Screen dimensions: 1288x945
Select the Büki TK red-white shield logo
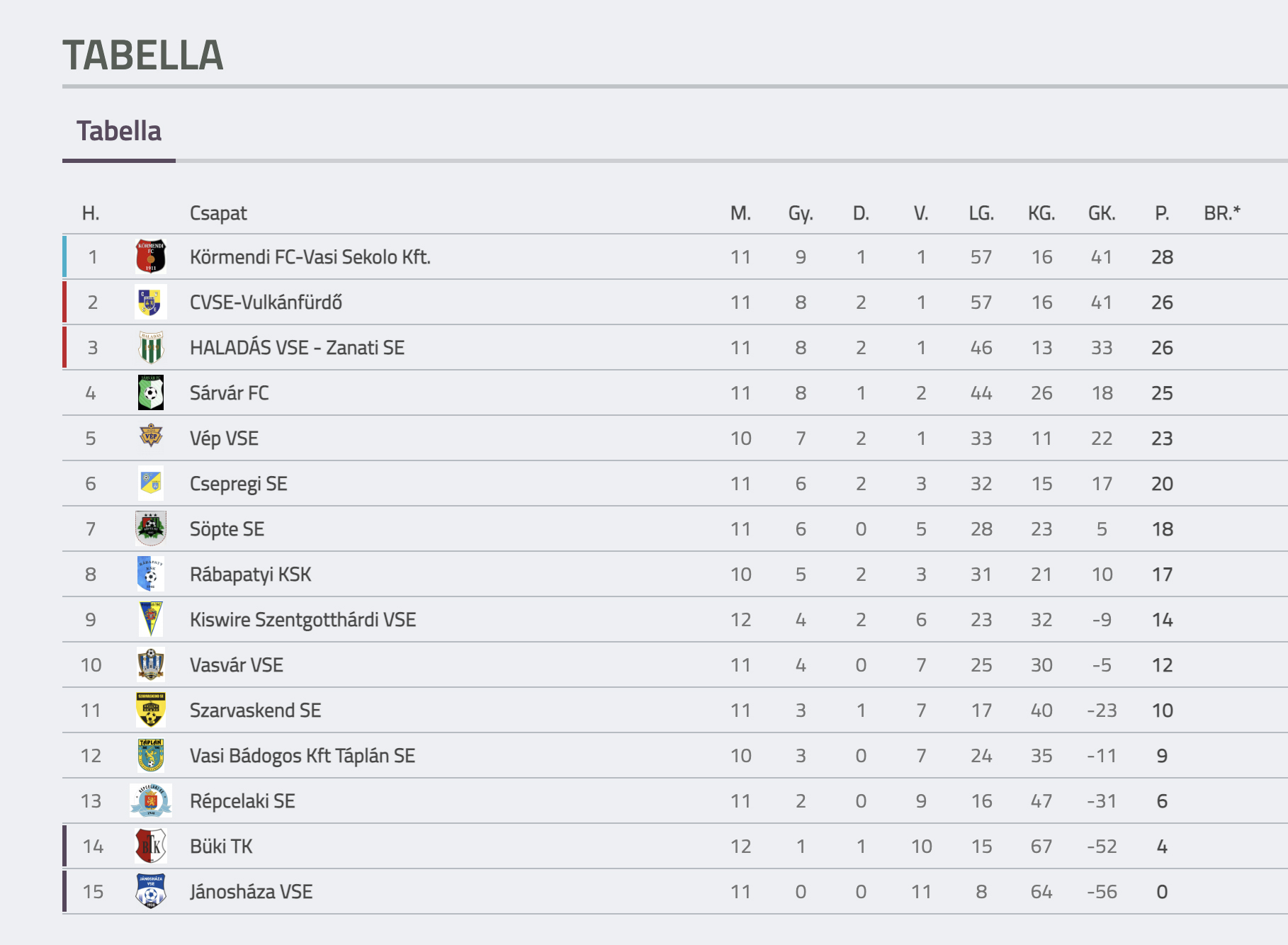click(150, 846)
